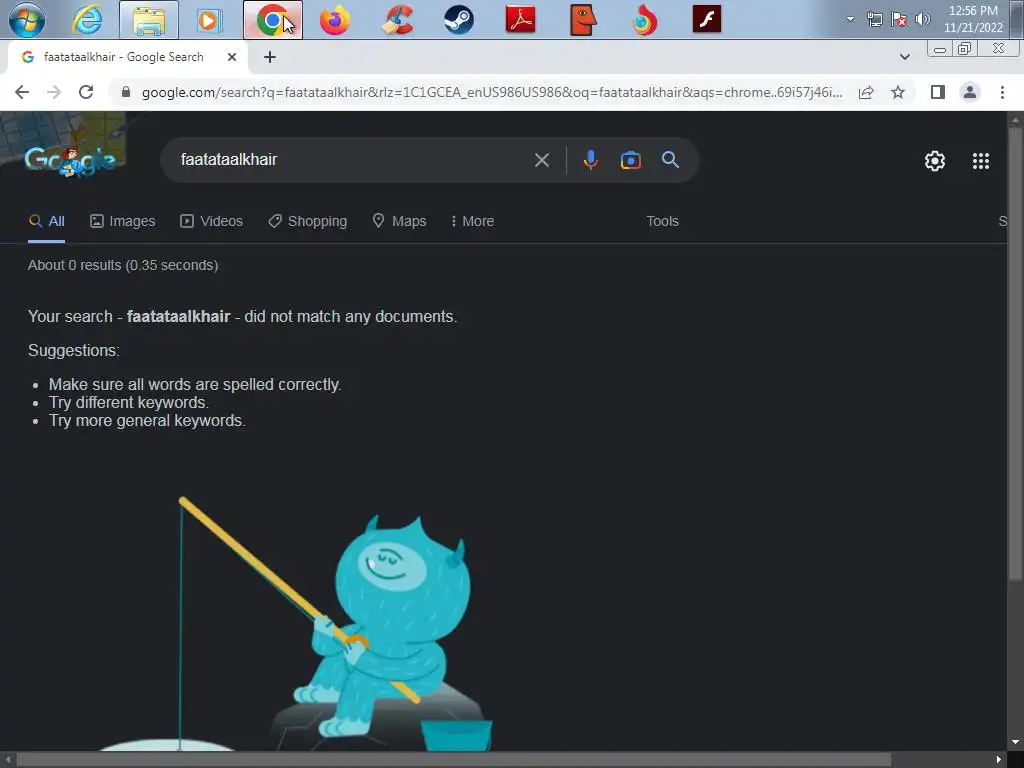This screenshot has height=768, width=1024.
Task: Launch Internet Explorer from taskbar
Action: click(x=87, y=20)
